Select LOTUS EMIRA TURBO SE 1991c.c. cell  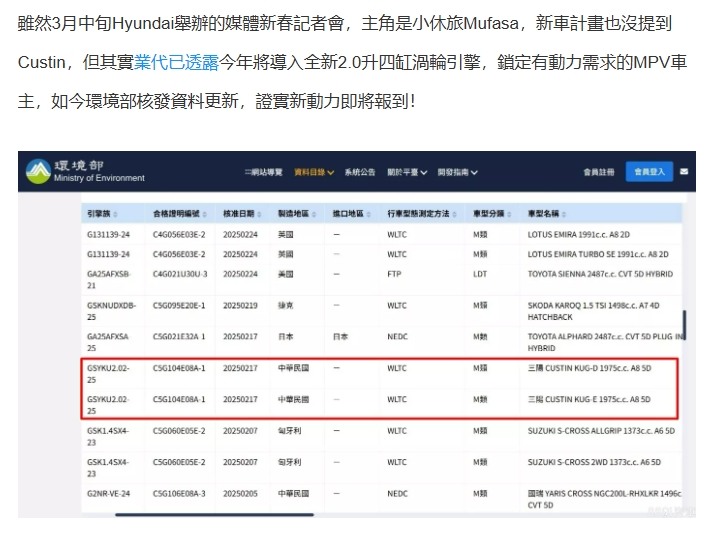(x=598, y=254)
